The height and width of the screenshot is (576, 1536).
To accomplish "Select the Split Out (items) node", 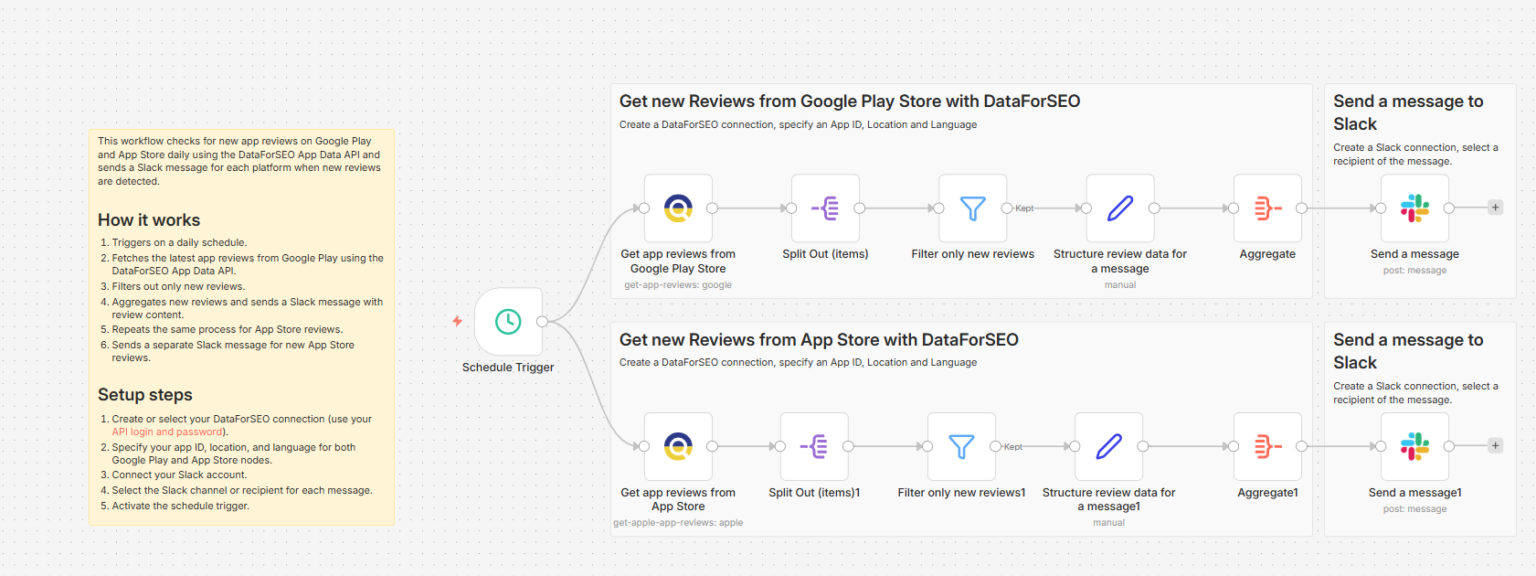I will point(825,208).
